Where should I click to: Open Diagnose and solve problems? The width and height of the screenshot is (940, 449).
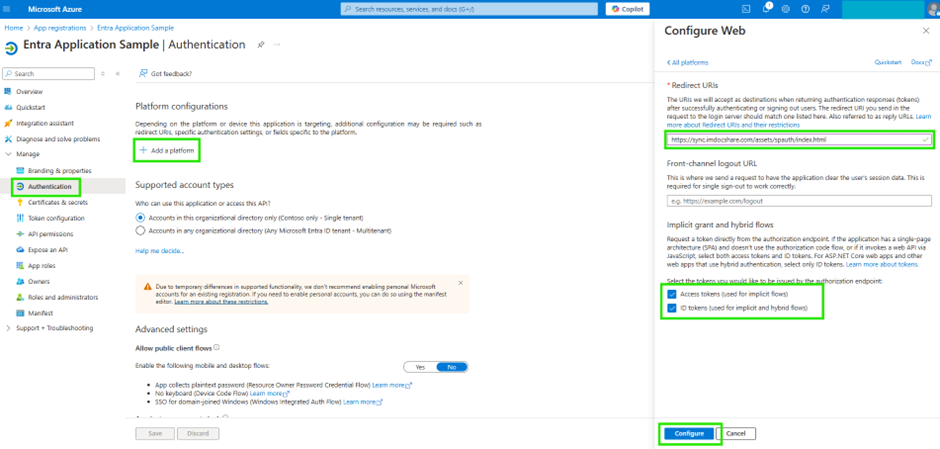[x=58, y=139]
